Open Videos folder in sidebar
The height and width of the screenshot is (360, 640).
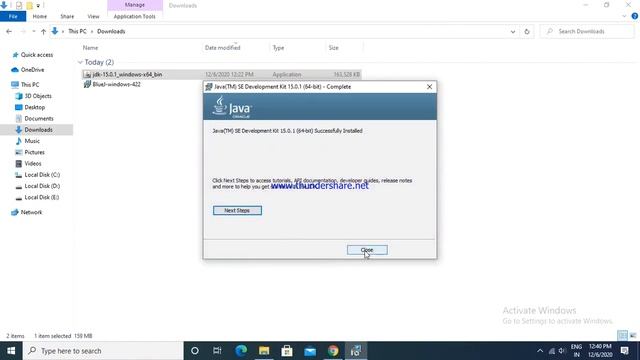click(x=33, y=163)
